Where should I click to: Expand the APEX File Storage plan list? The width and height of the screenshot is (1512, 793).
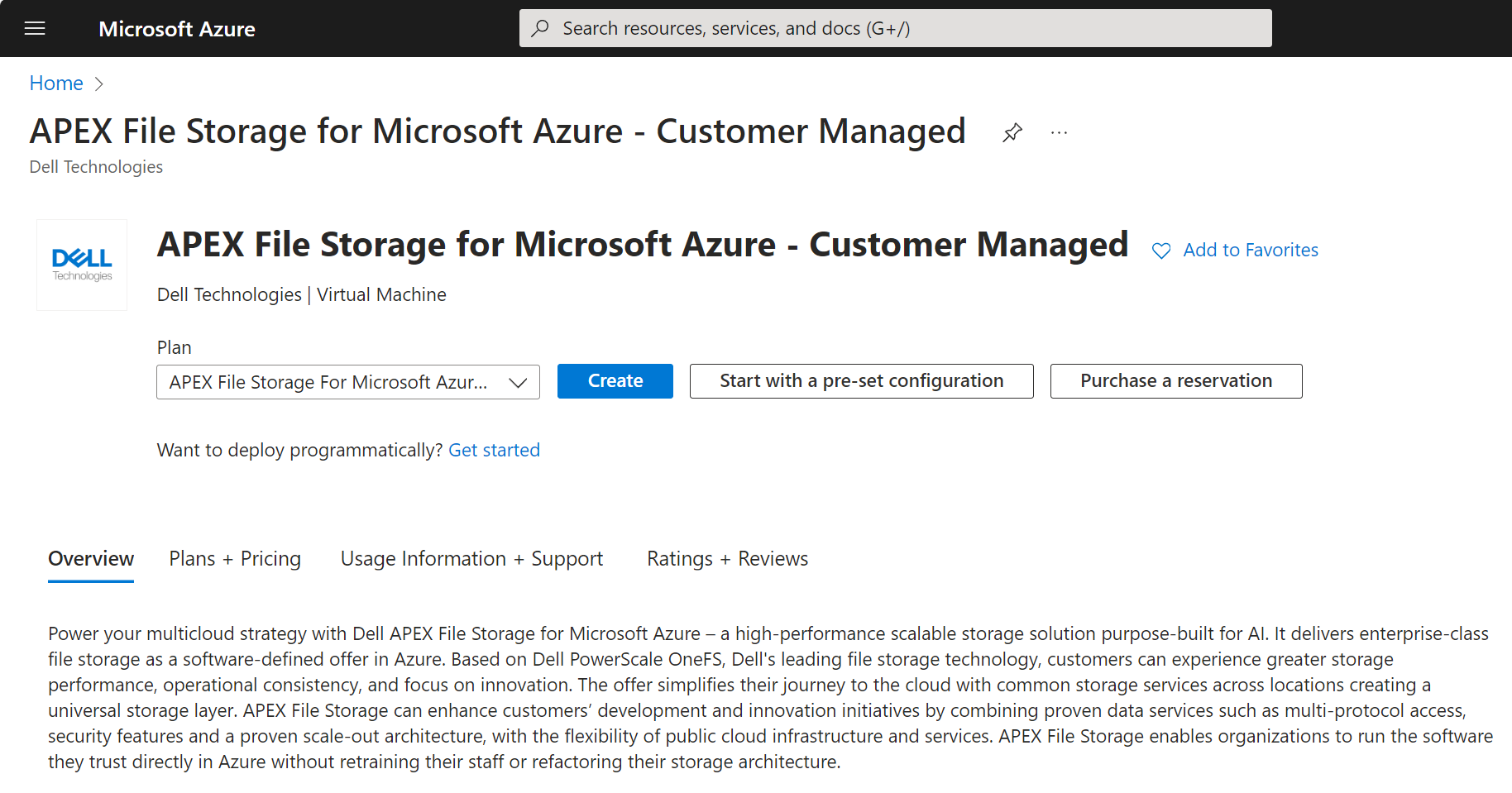(518, 381)
